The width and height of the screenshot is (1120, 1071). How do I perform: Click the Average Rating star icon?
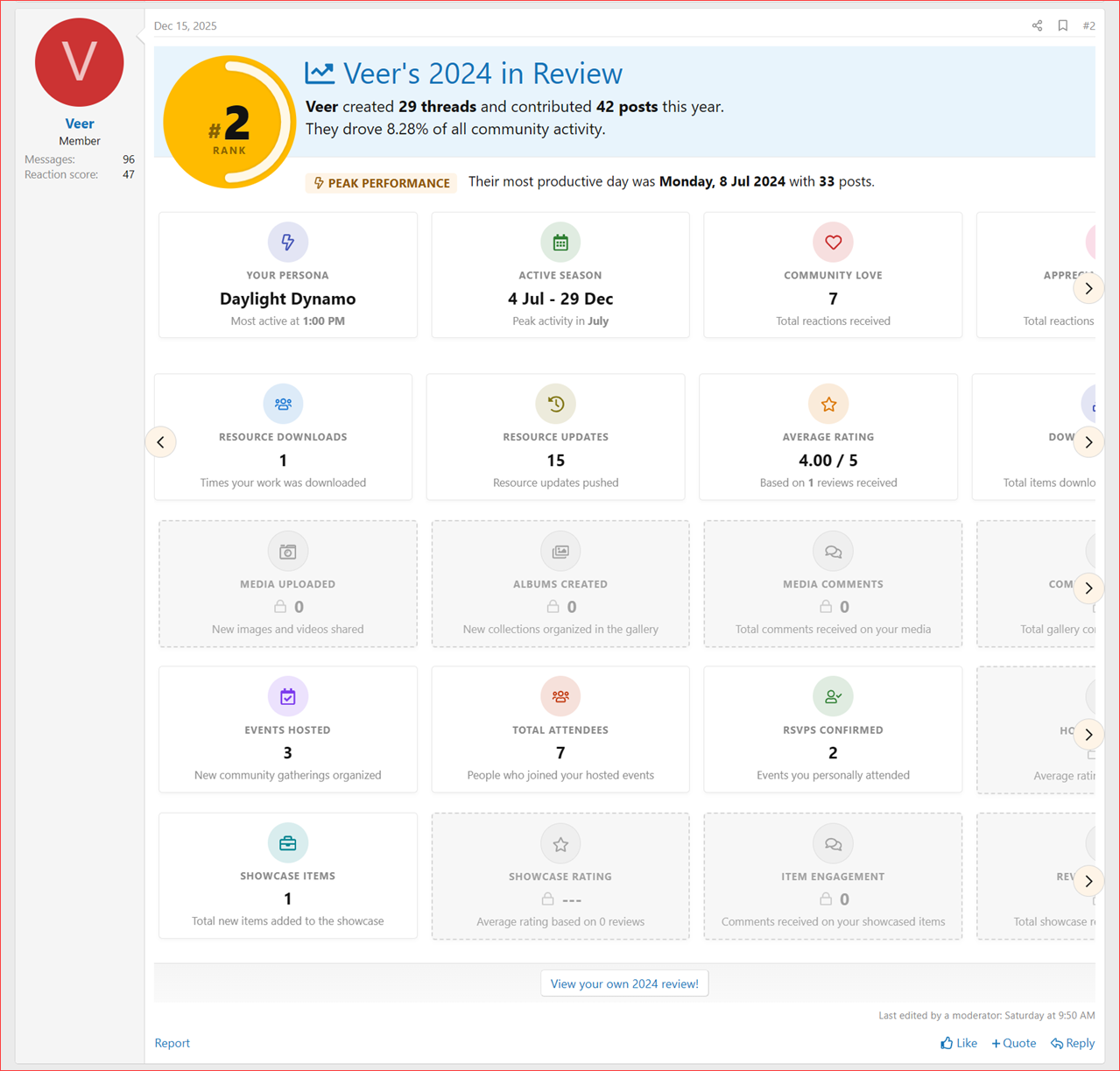coord(828,404)
